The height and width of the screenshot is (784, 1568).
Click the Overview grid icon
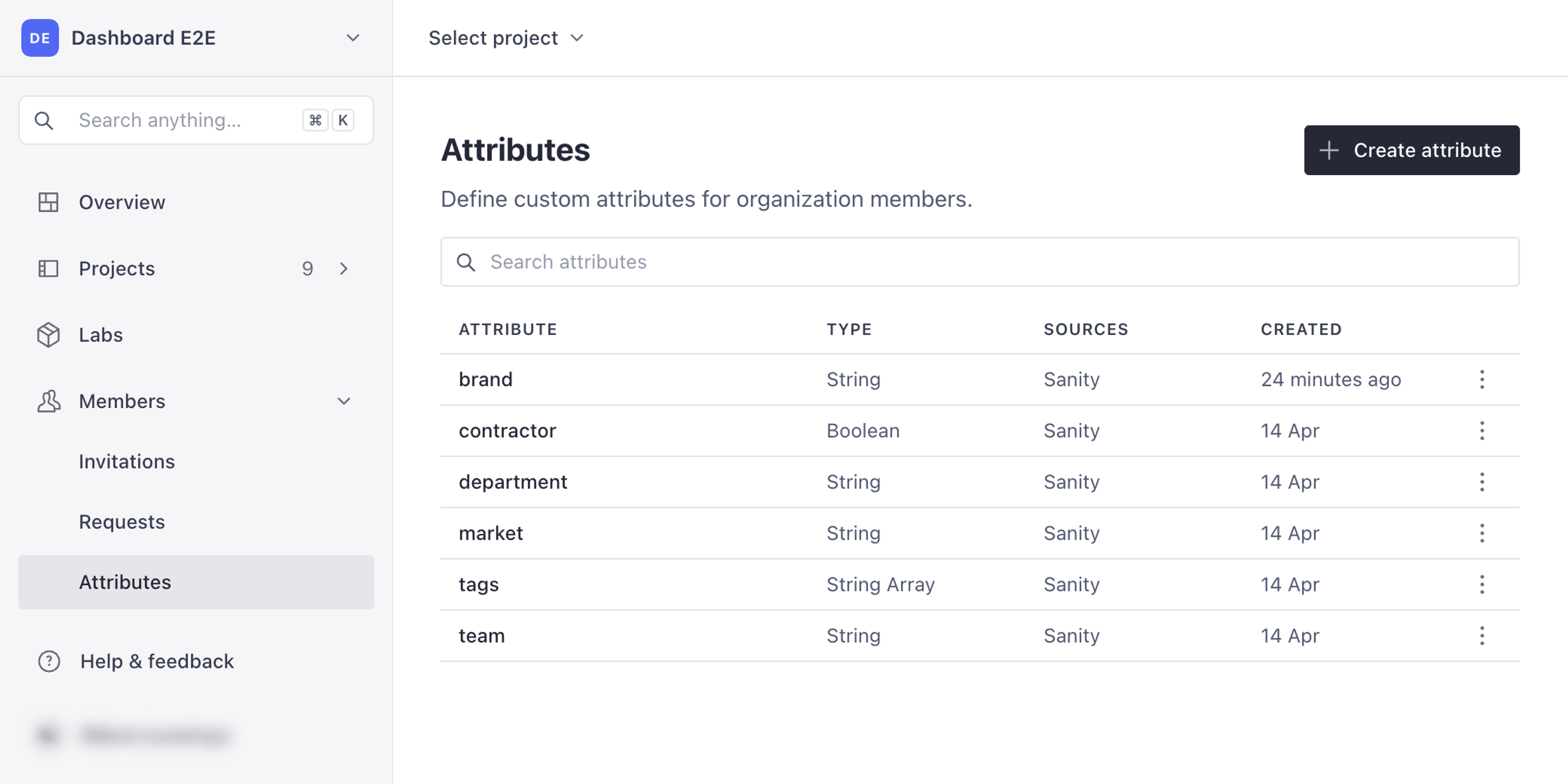(x=49, y=202)
